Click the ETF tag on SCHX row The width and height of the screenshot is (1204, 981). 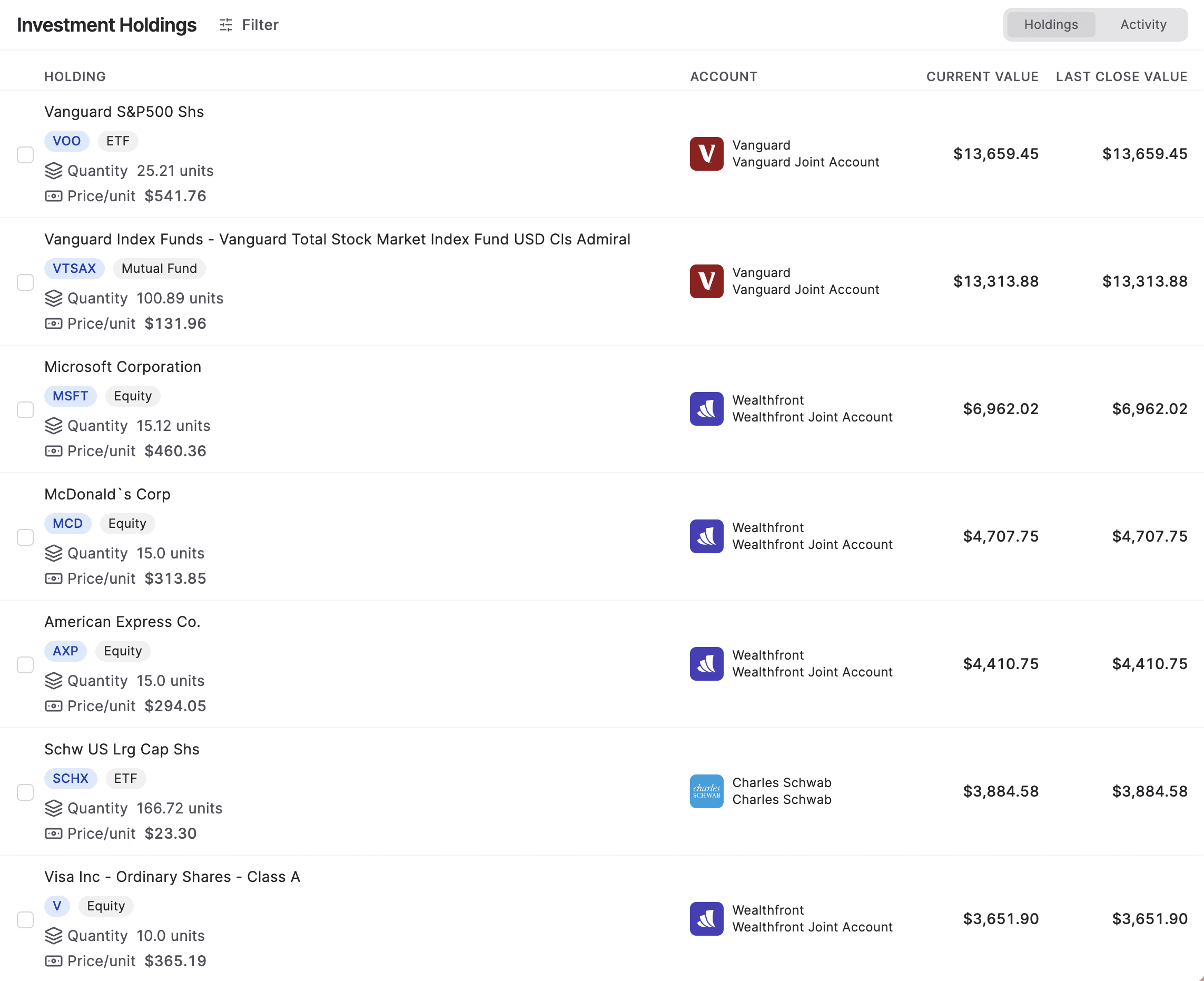coord(125,779)
